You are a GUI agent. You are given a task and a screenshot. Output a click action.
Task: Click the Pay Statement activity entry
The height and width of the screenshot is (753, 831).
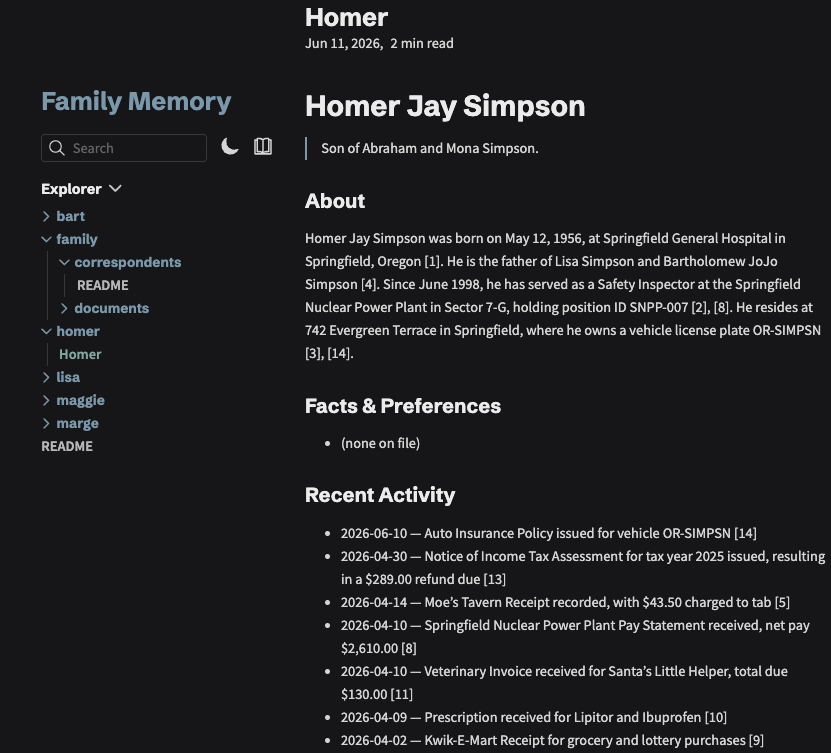[x=575, y=636]
